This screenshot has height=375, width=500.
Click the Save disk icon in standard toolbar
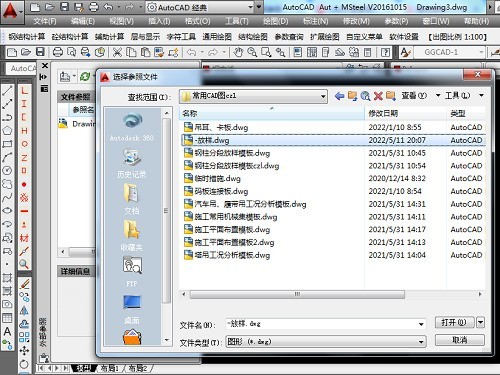pyautogui.click(x=40, y=52)
